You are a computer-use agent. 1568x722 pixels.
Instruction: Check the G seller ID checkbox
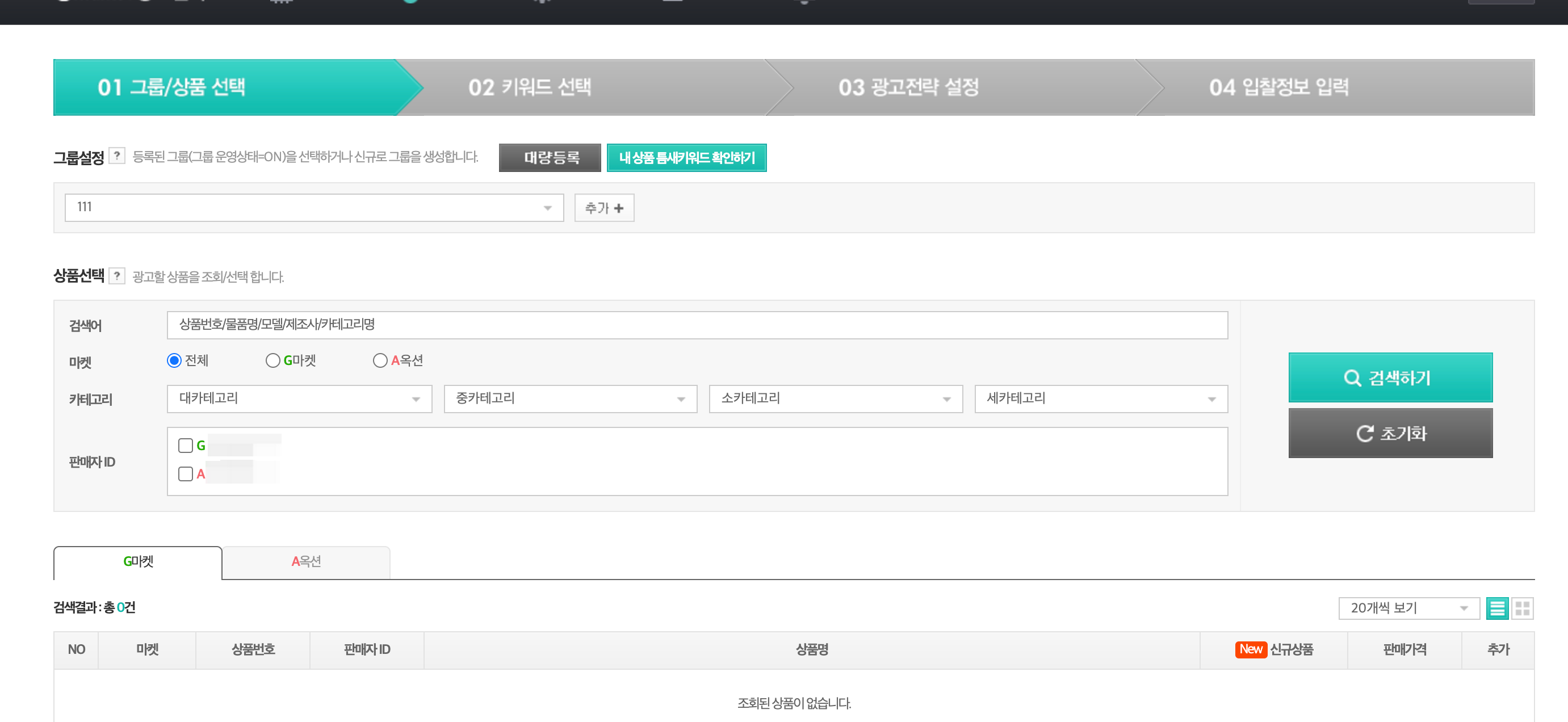186,446
